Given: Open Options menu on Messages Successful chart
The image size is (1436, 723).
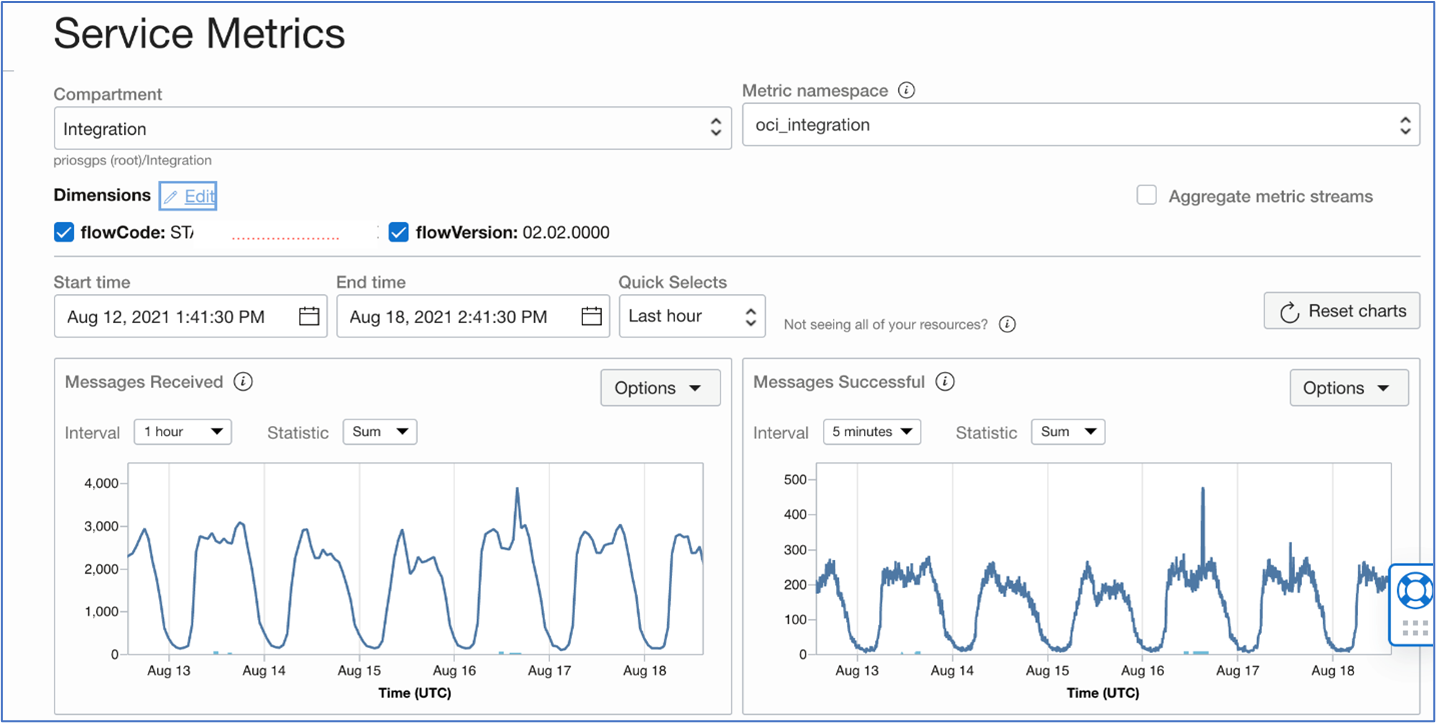Looking at the screenshot, I should click(x=1349, y=387).
